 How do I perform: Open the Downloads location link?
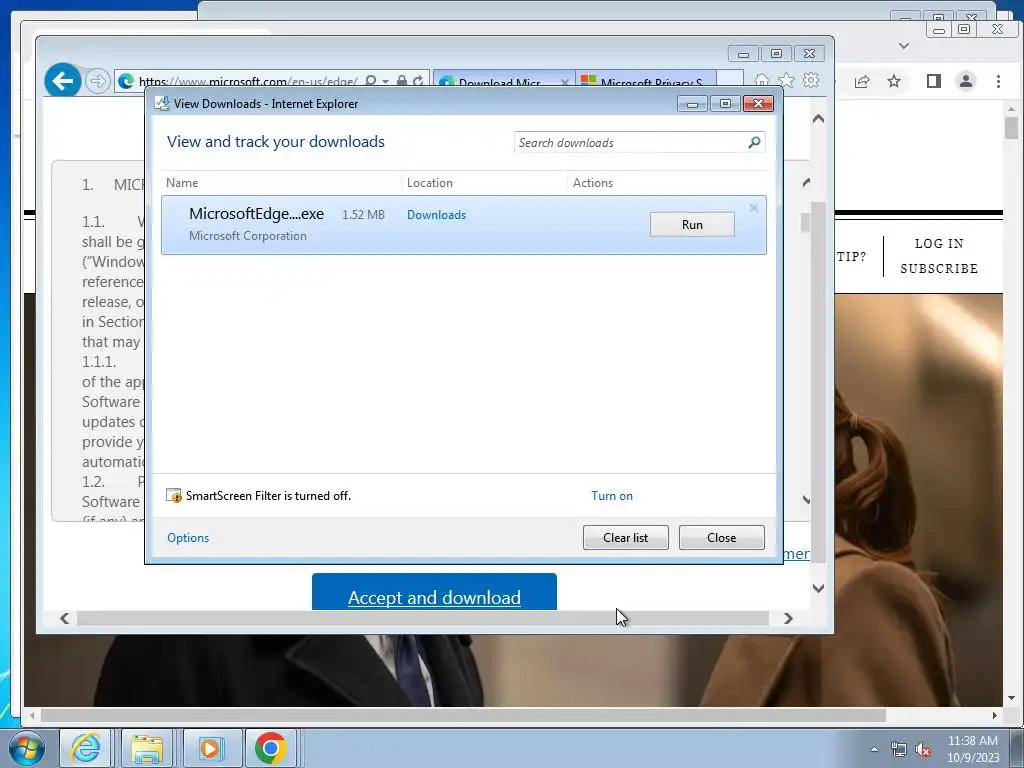436,215
